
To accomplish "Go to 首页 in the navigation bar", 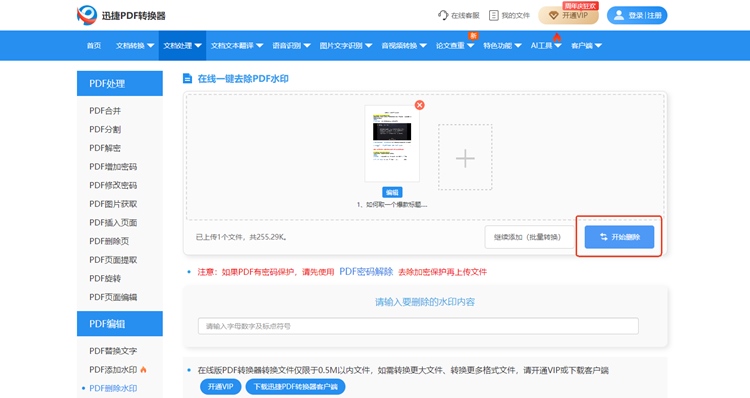I will point(94,45).
